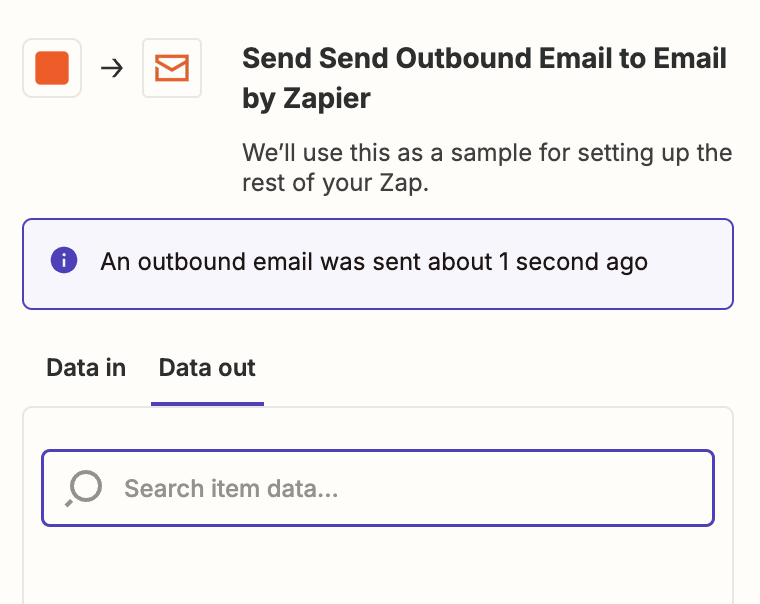Click the arrow between the app icons
This screenshot has height=604, width=760.
[112, 69]
